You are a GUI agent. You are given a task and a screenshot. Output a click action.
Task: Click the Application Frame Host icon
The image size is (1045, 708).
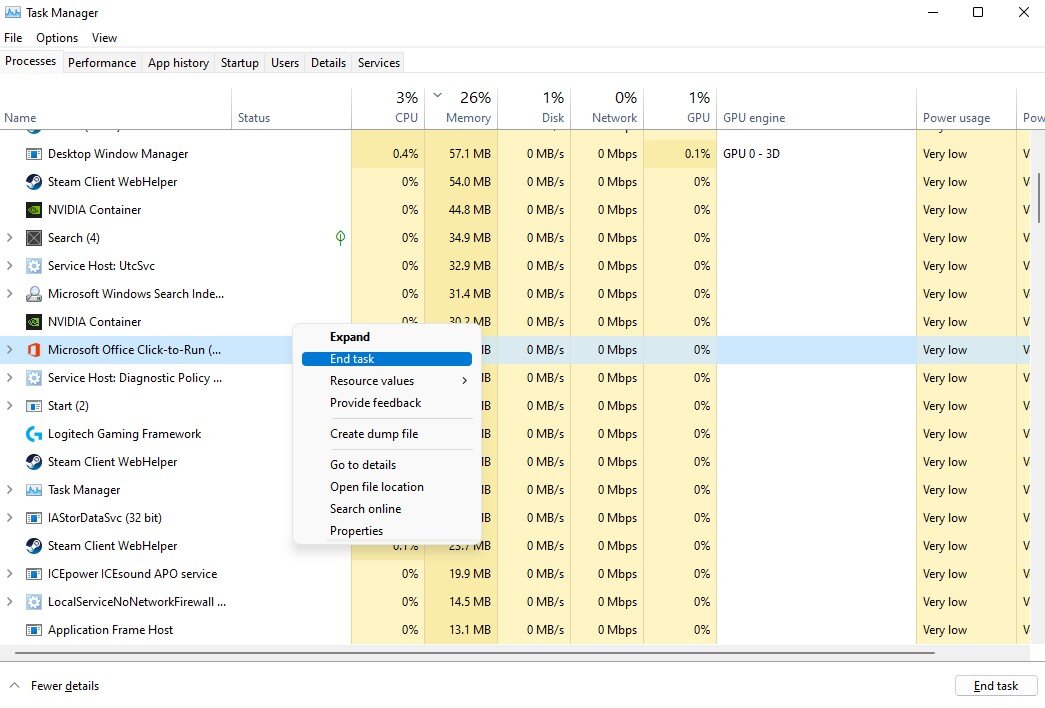click(33, 630)
